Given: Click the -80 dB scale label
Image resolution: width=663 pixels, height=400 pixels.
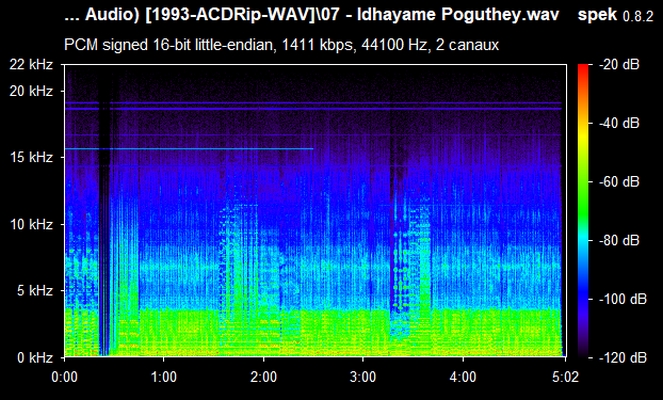Looking at the screenshot, I should (619, 241).
